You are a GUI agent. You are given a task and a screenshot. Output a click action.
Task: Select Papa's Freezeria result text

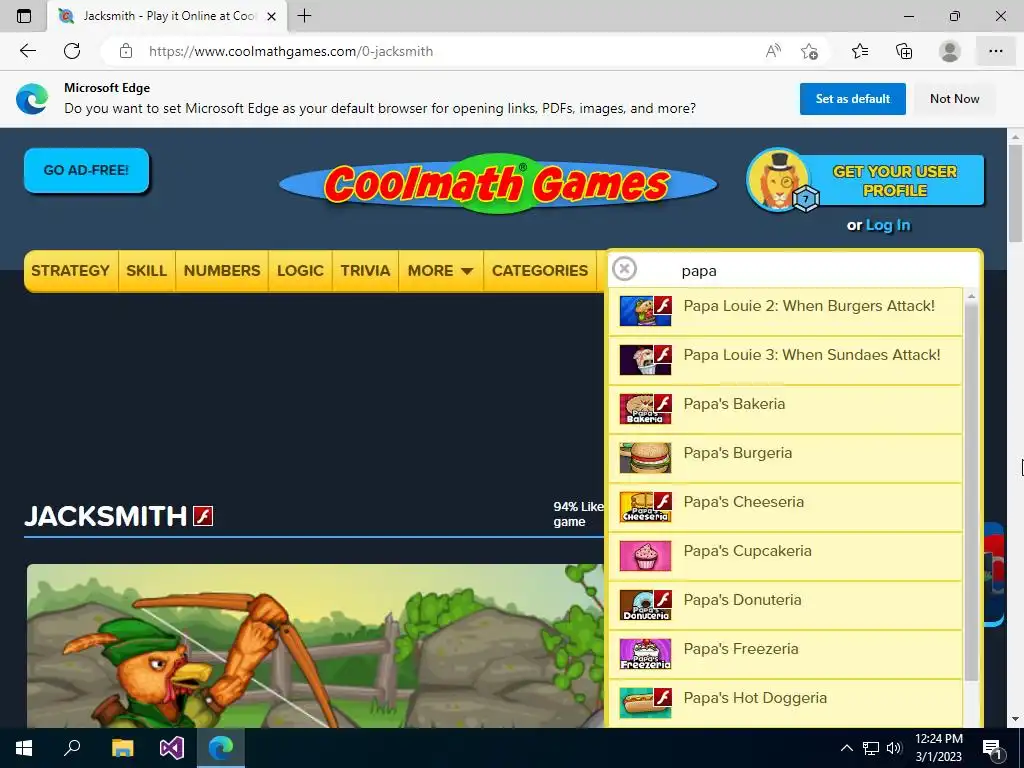[x=741, y=648]
